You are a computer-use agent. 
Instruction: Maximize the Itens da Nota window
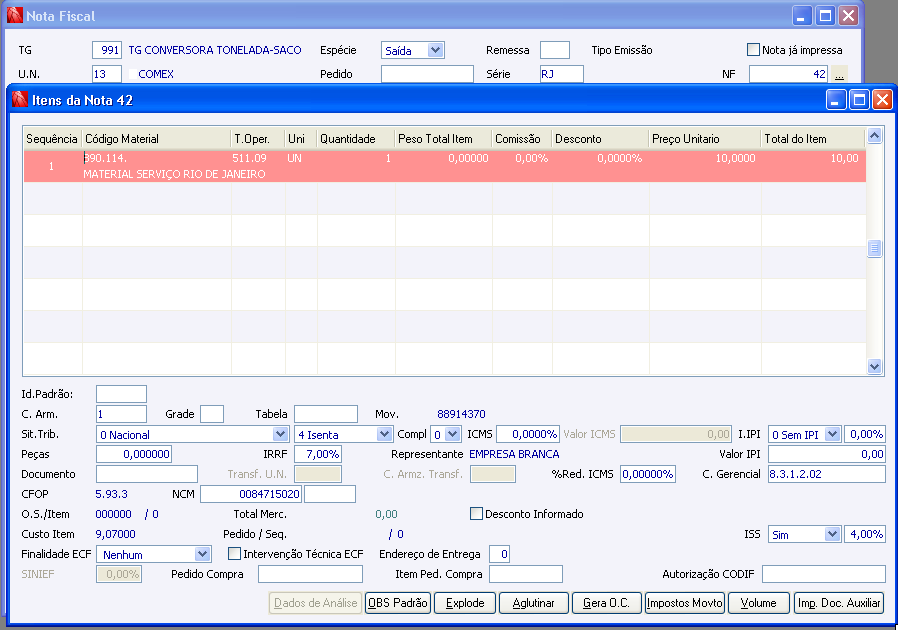[859, 100]
